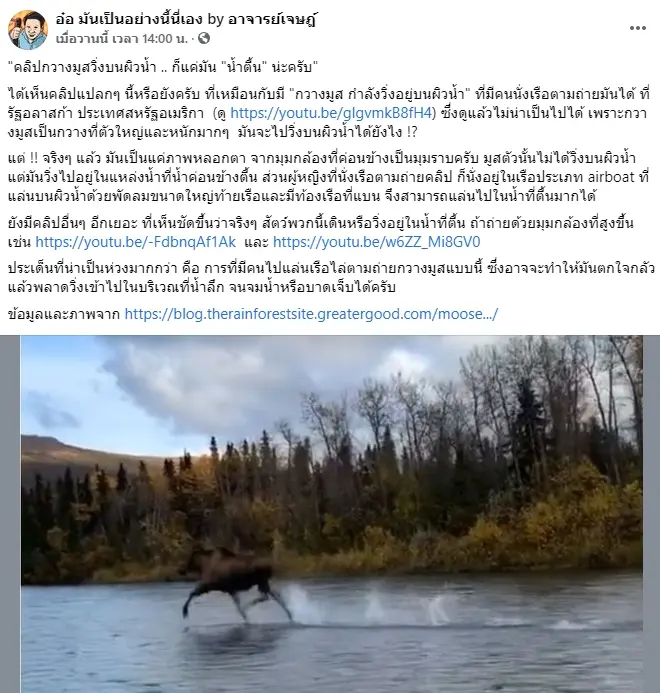Click the paragraph starting ยังมีคลิปอื่นๆ
The width and height of the screenshot is (660, 693).
pos(321,232)
